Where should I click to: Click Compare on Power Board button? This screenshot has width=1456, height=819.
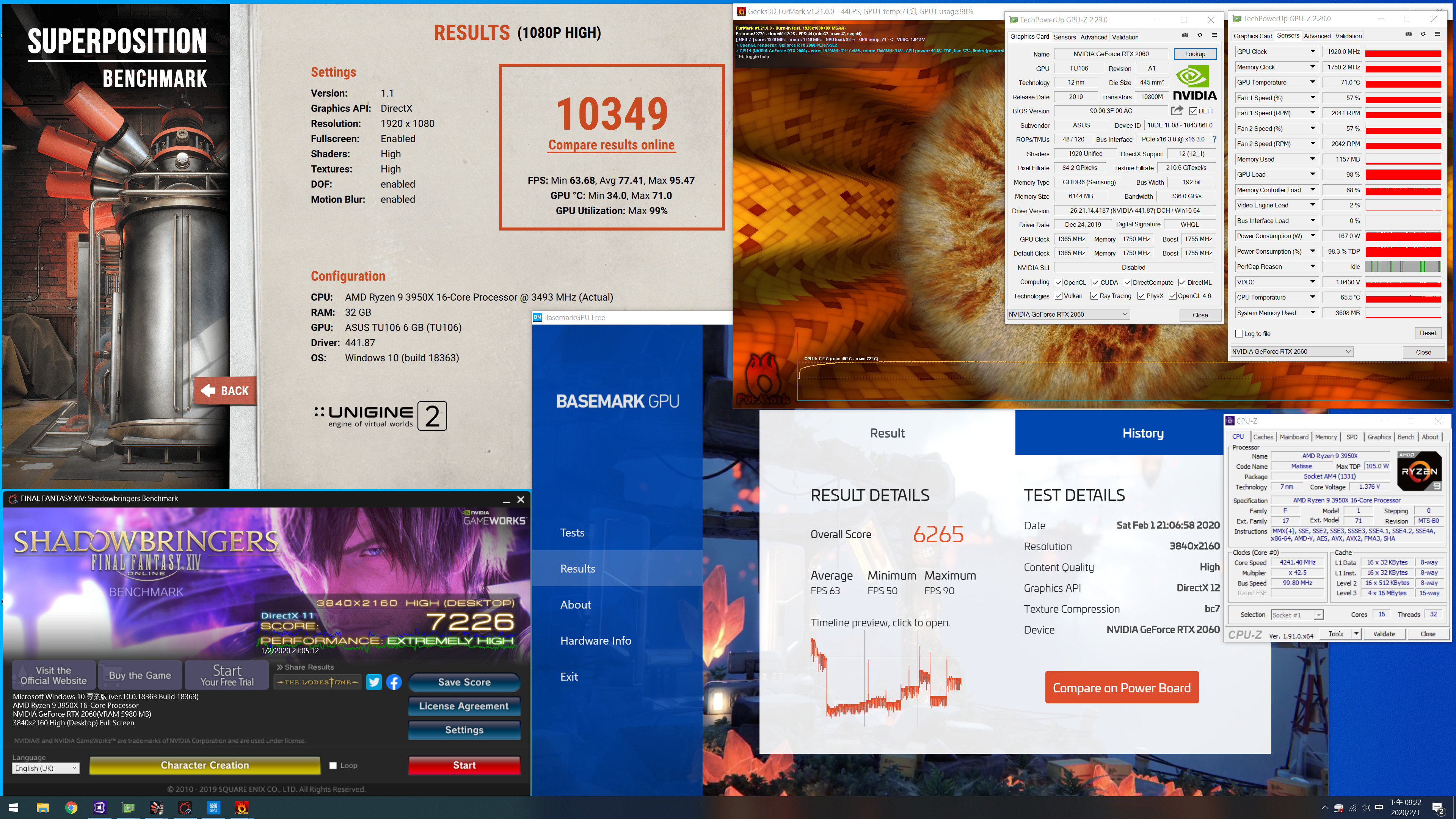click(1122, 688)
